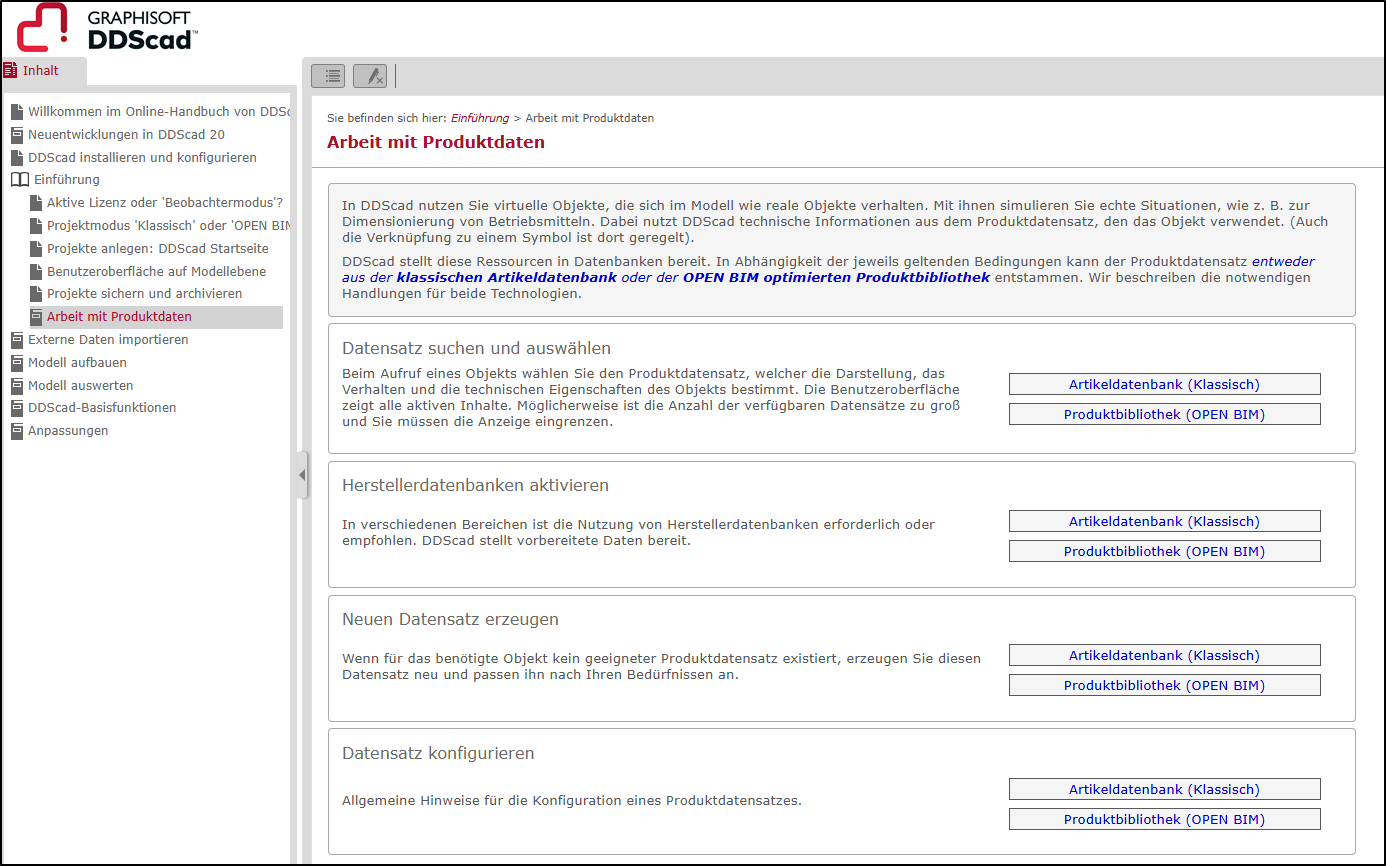
Task: Open 'Projektmodus Klassisch oder OPEN BIM' topic
Action: pos(160,226)
